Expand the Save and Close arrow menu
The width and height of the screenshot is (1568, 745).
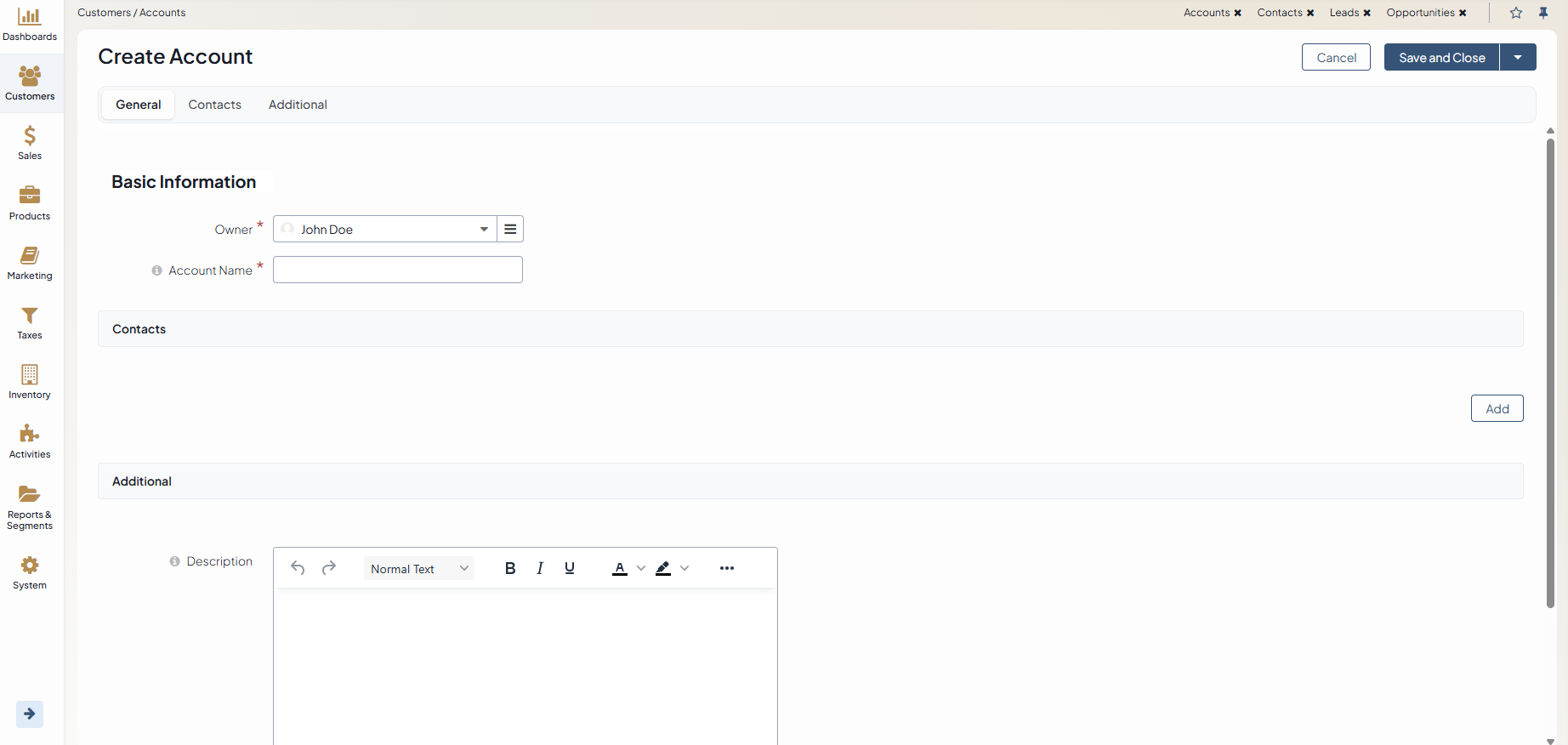(x=1518, y=57)
